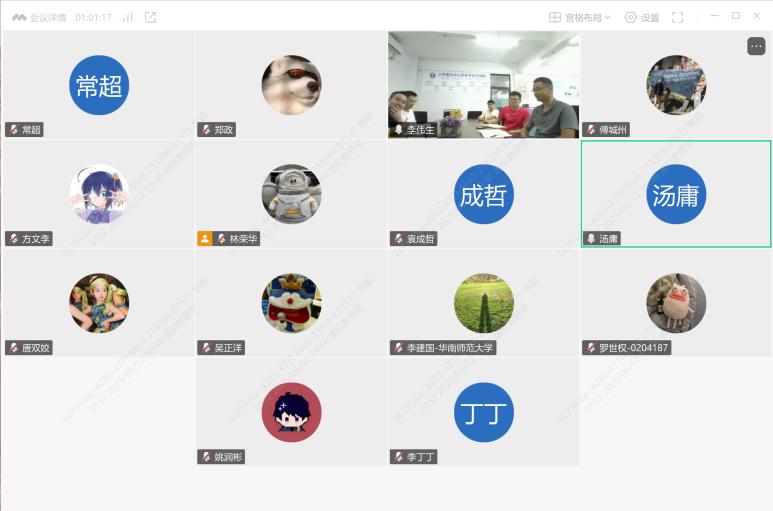This screenshot has width=773, height=511.
Task: Toggle the microphone icon on 李伟生's video
Action: coord(398,130)
